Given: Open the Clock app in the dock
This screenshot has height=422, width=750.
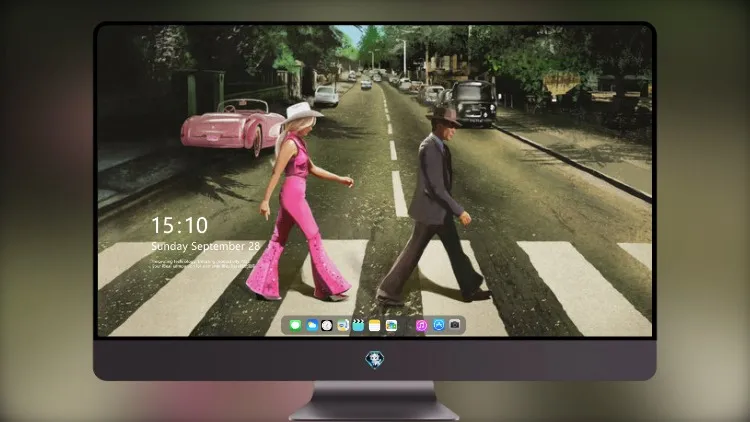Looking at the screenshot, I should 327,325.
